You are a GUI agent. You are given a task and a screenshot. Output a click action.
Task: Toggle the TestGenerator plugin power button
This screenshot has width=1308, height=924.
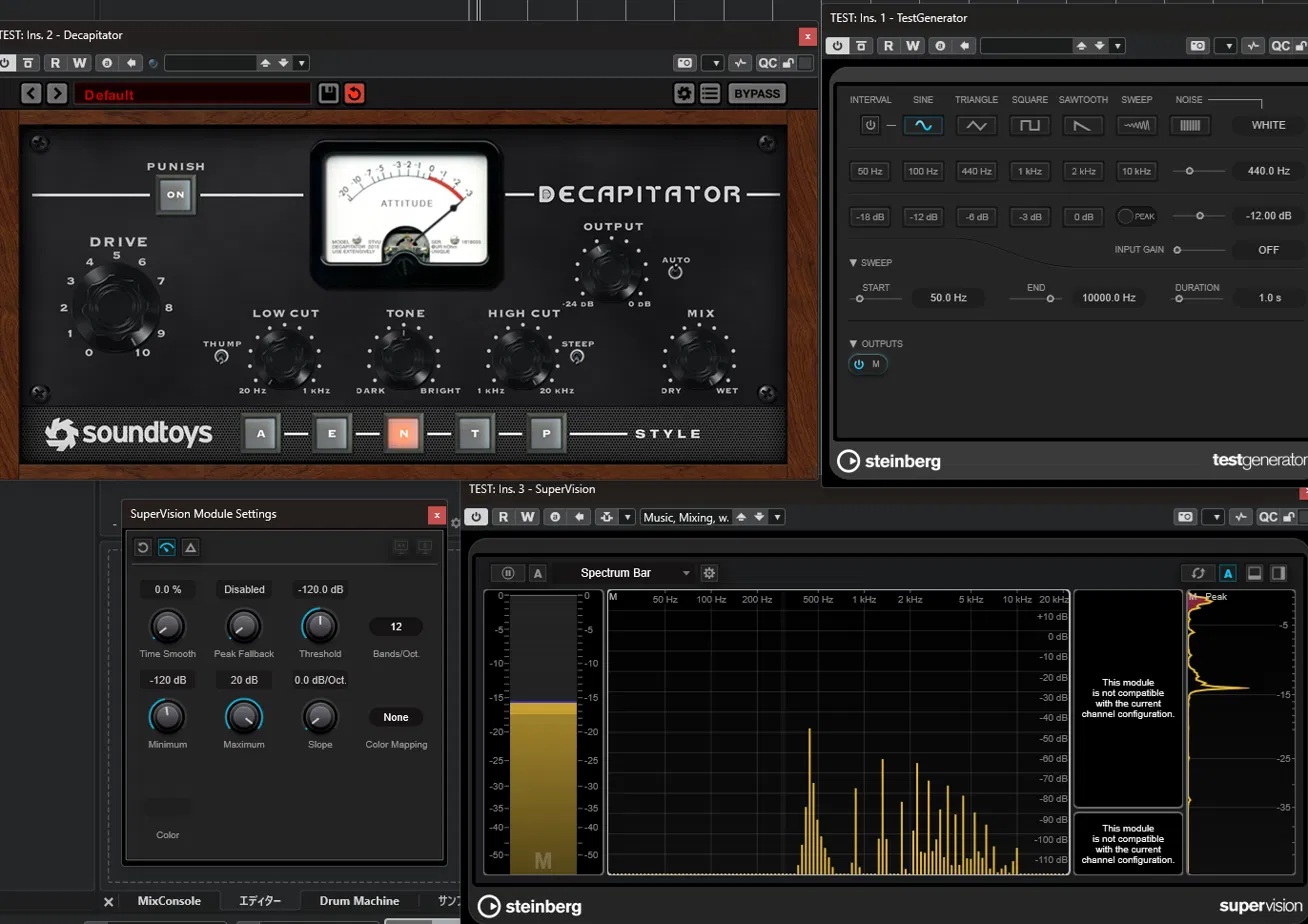[x=838, y=46]
